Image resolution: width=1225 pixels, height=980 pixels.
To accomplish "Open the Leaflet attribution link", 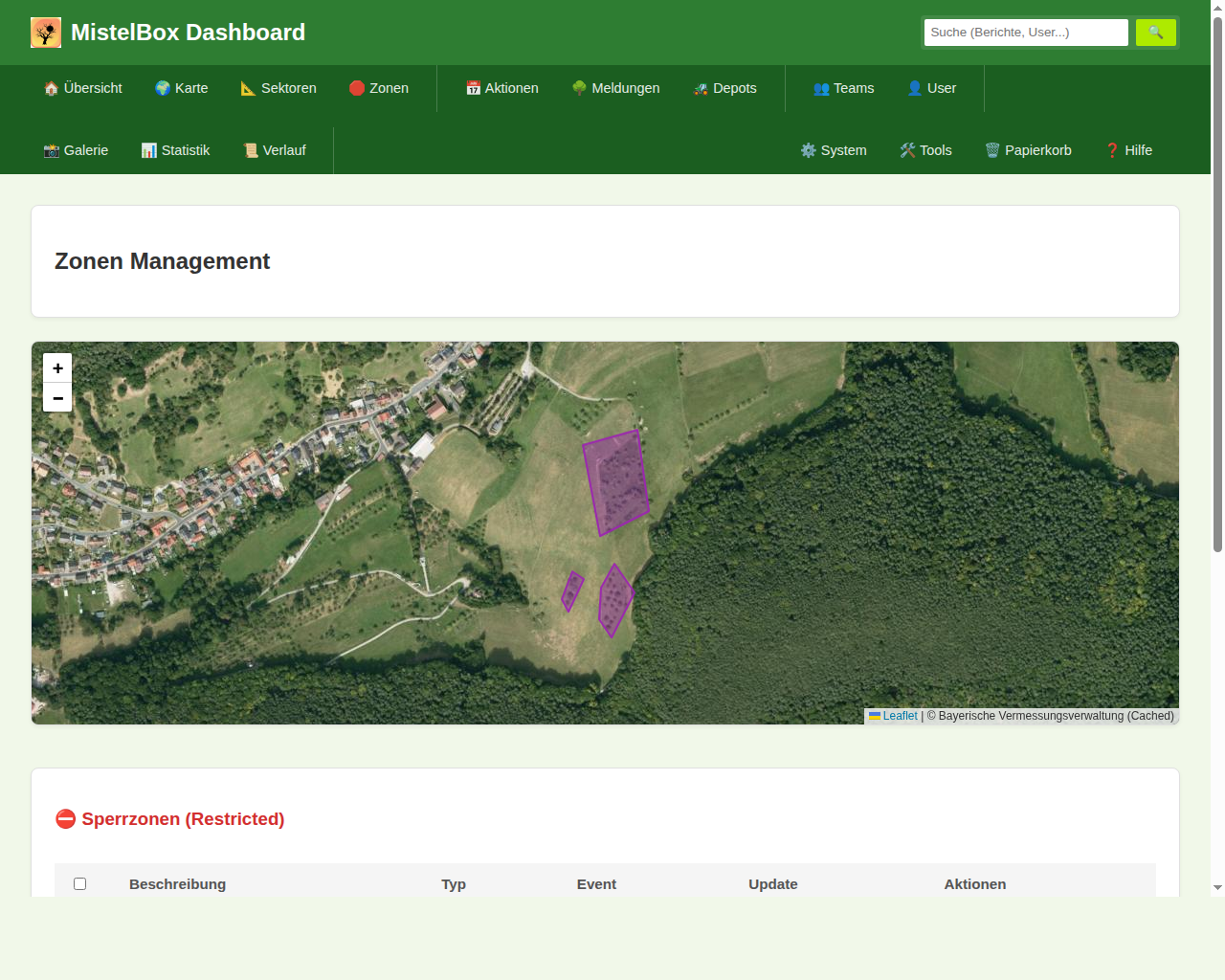I will (900, 716).
